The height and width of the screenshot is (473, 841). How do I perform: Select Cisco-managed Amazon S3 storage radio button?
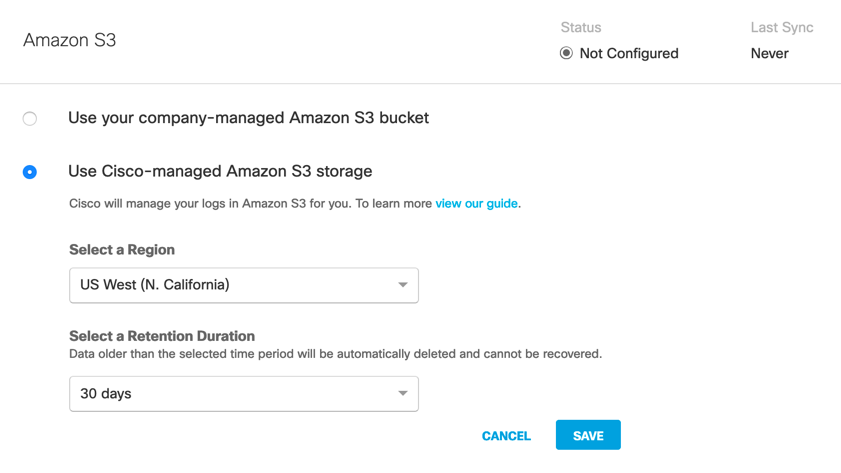[30, 172]
